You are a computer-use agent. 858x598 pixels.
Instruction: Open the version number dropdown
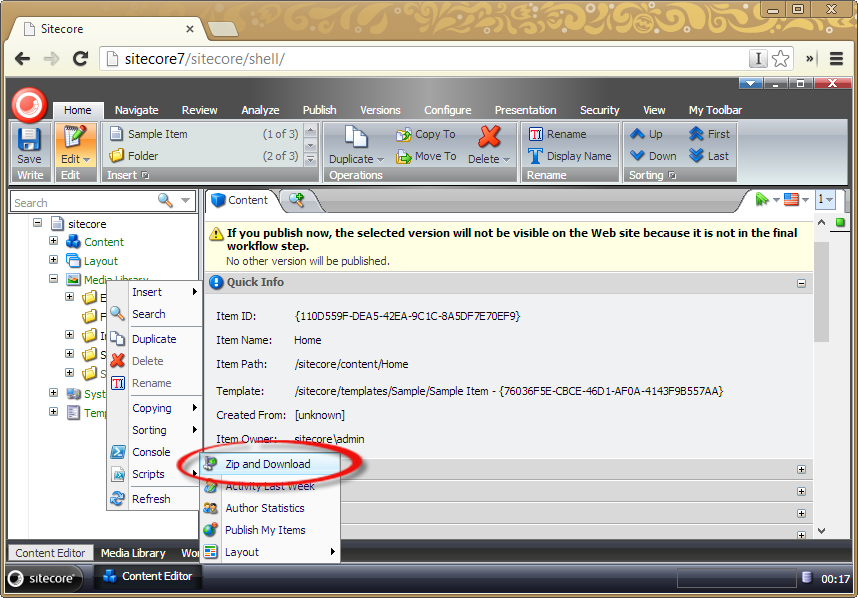click(825, 200)
